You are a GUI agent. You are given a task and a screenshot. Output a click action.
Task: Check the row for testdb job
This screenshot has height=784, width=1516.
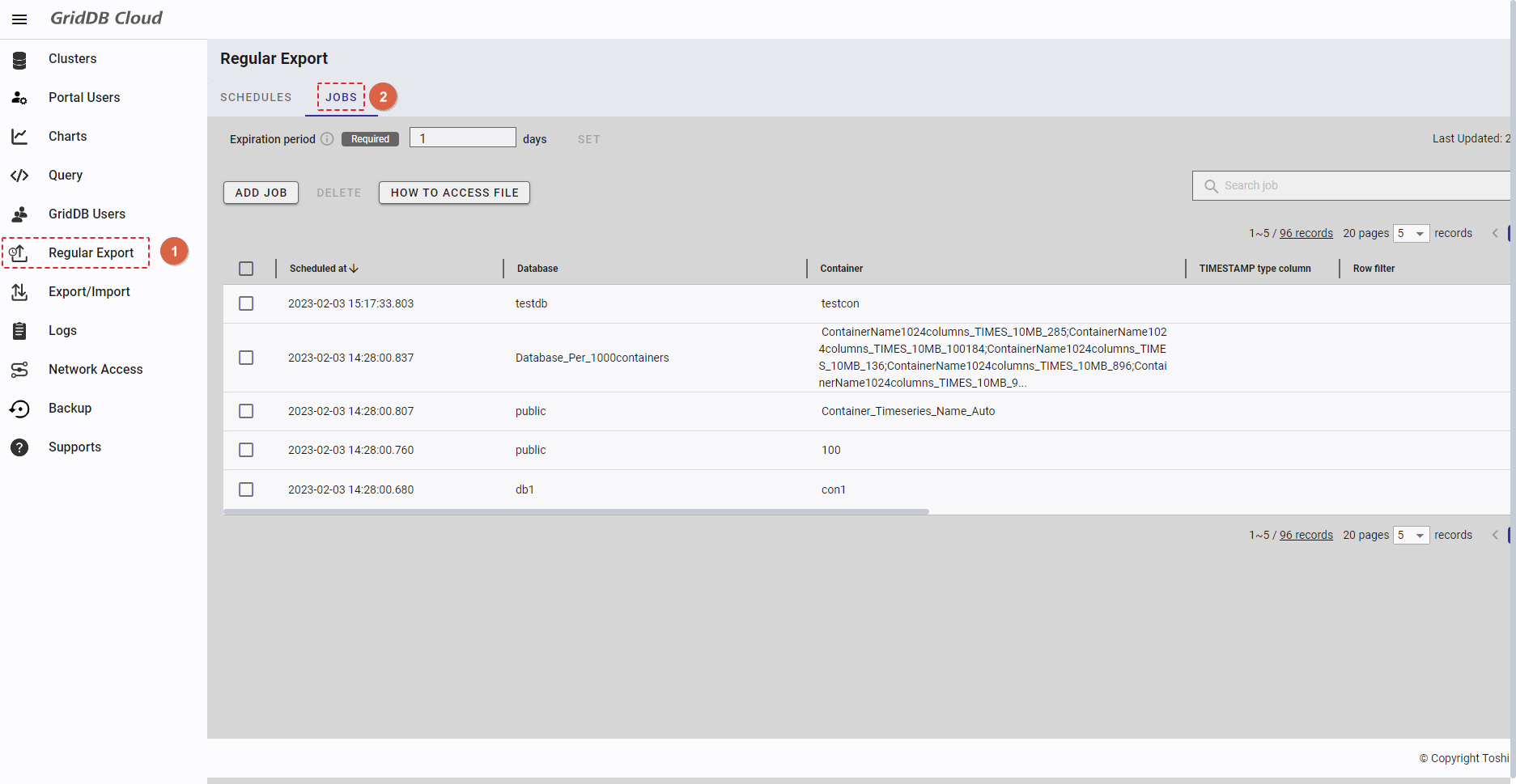(246, 303)
